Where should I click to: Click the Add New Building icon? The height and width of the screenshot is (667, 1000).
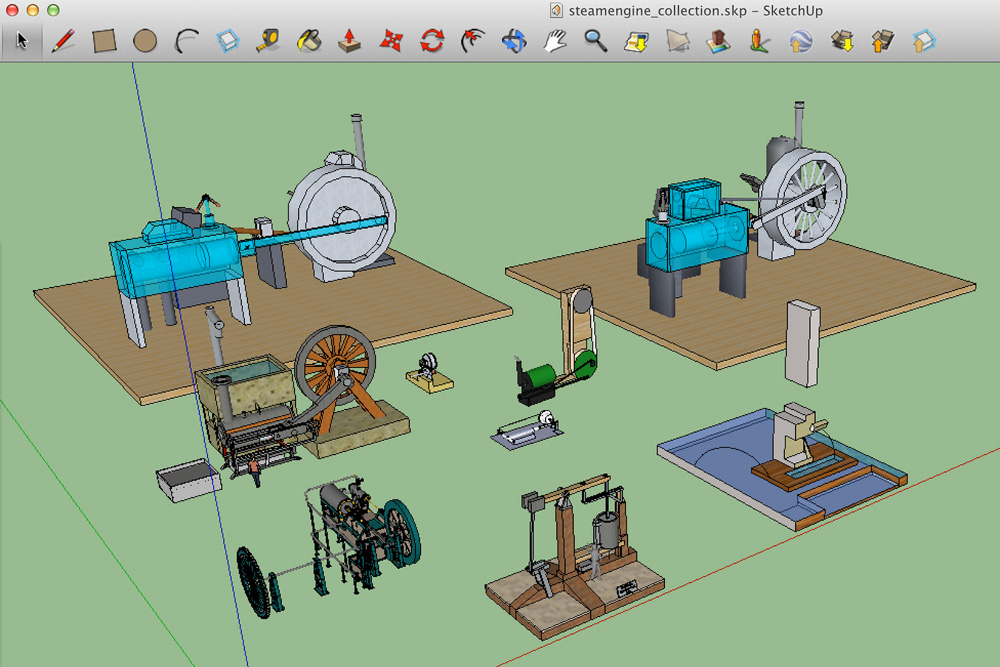tap(719, 41)
